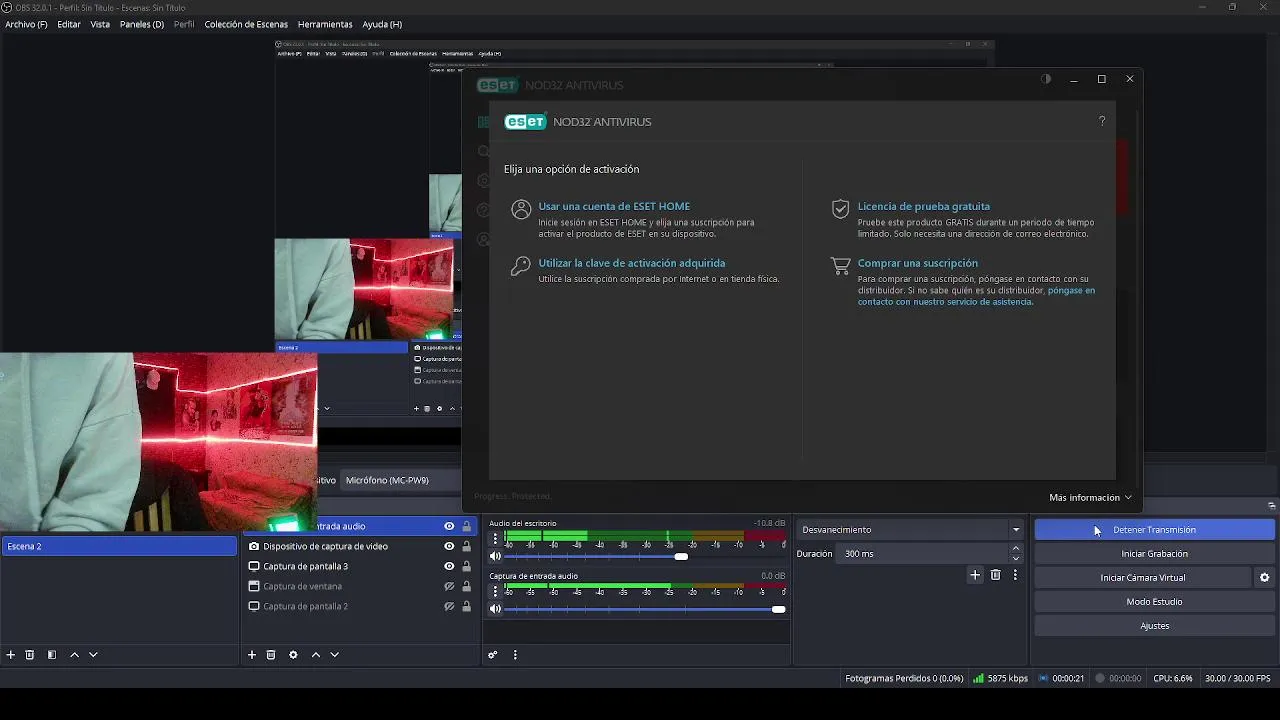Viewport: 1280px width, 720px height.
Task: Click Licencia de prueba gratuita link
Action: (923, 206)
